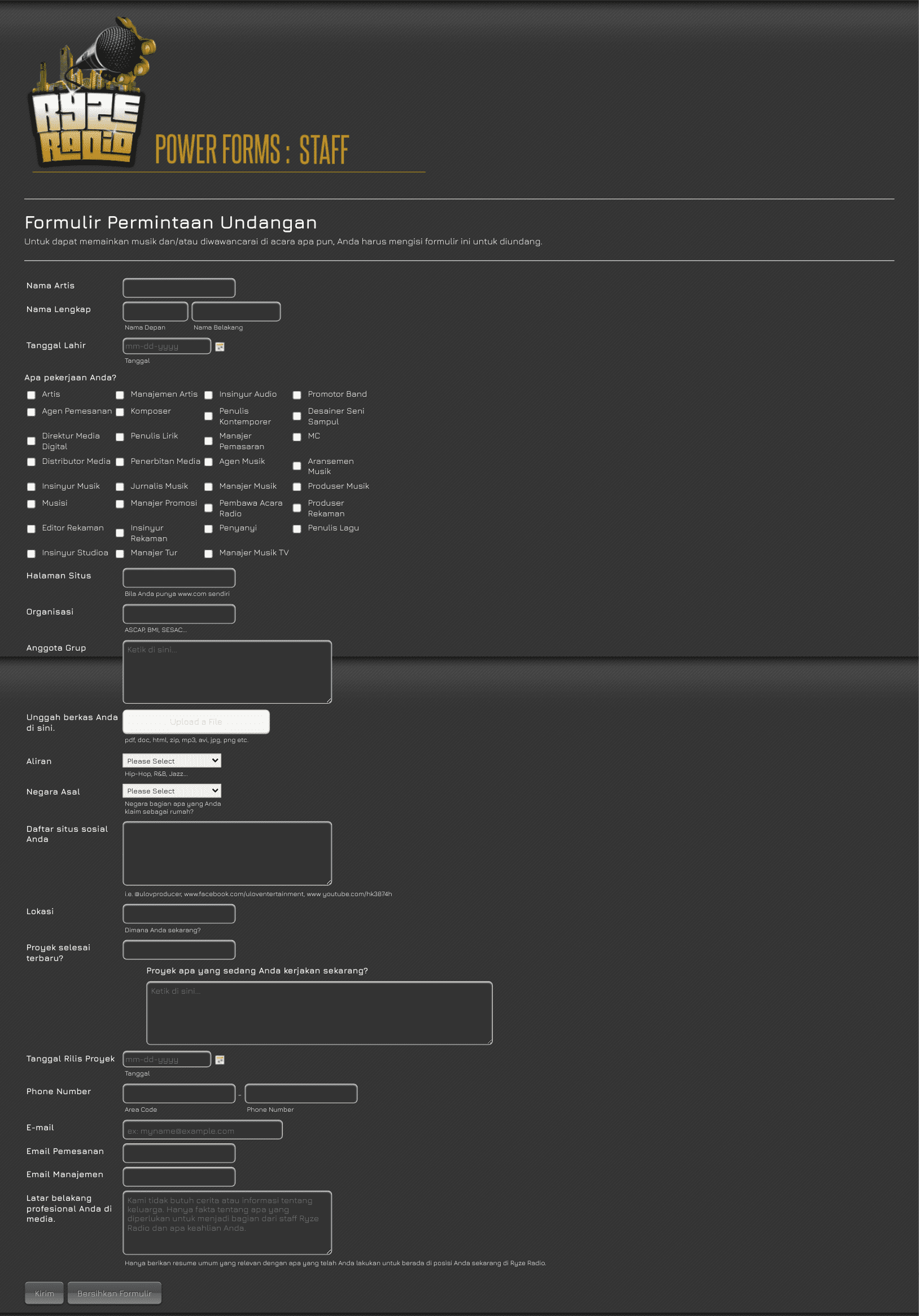This screenshot has width=919, height=1316.
Task: Click the Email Manajemen field
Action: (x=179, y=1177)
